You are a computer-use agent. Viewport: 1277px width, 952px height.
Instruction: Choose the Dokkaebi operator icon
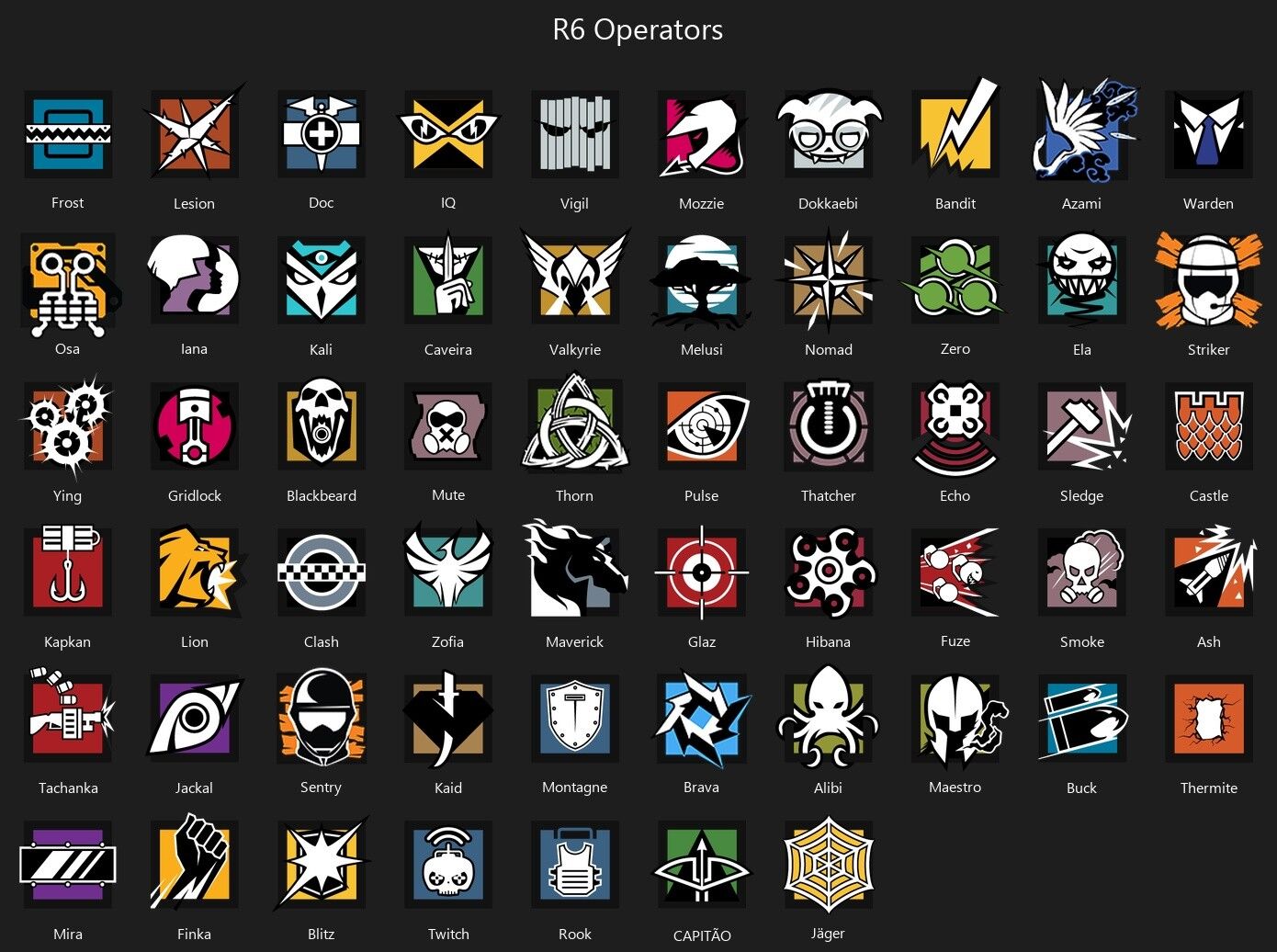coord(829,130)
